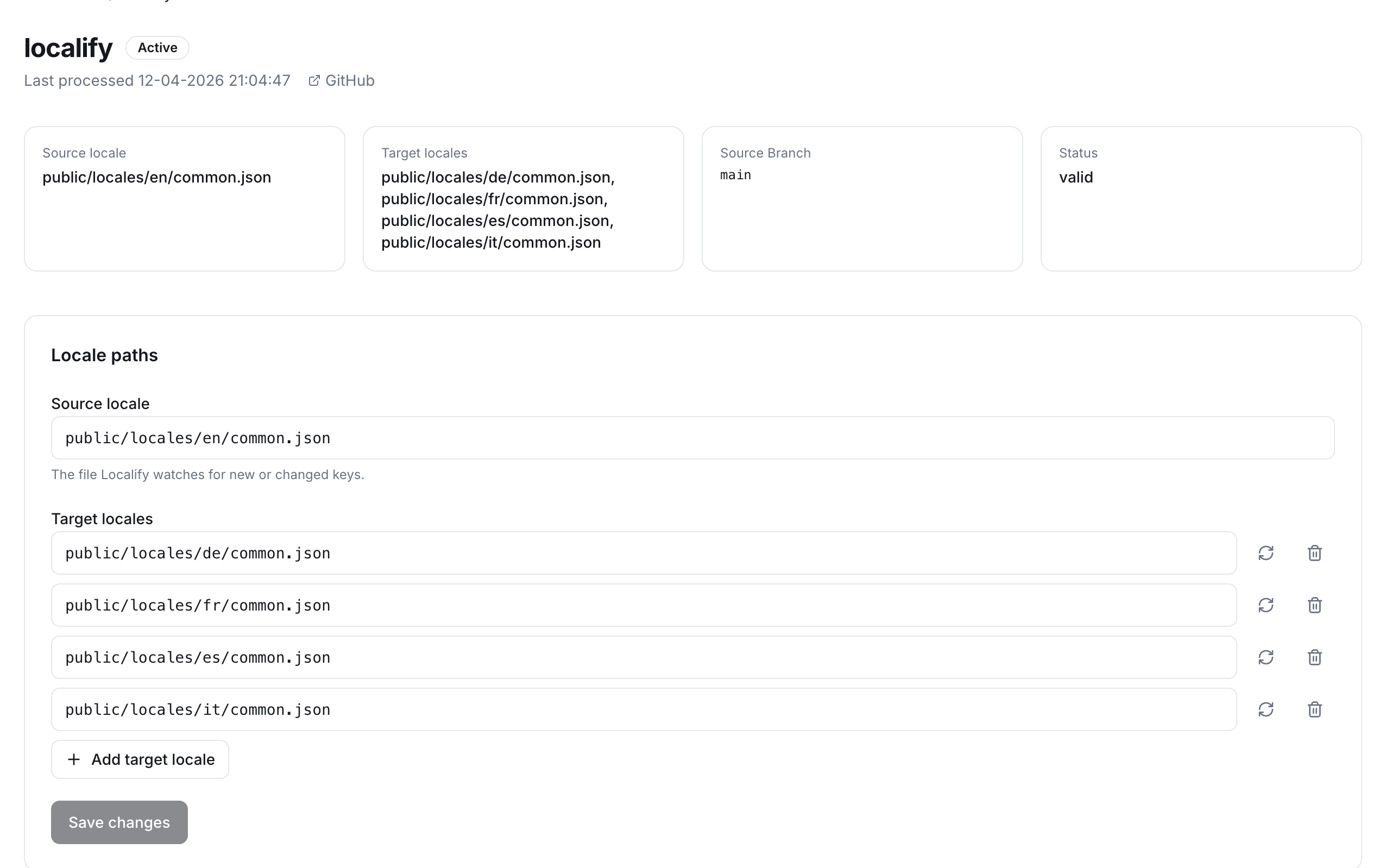Image resolution: width=1373 pixels, height=868 pixels.
Task: Click the external link icon beside GitHub
Action: [x=314, y=80]
